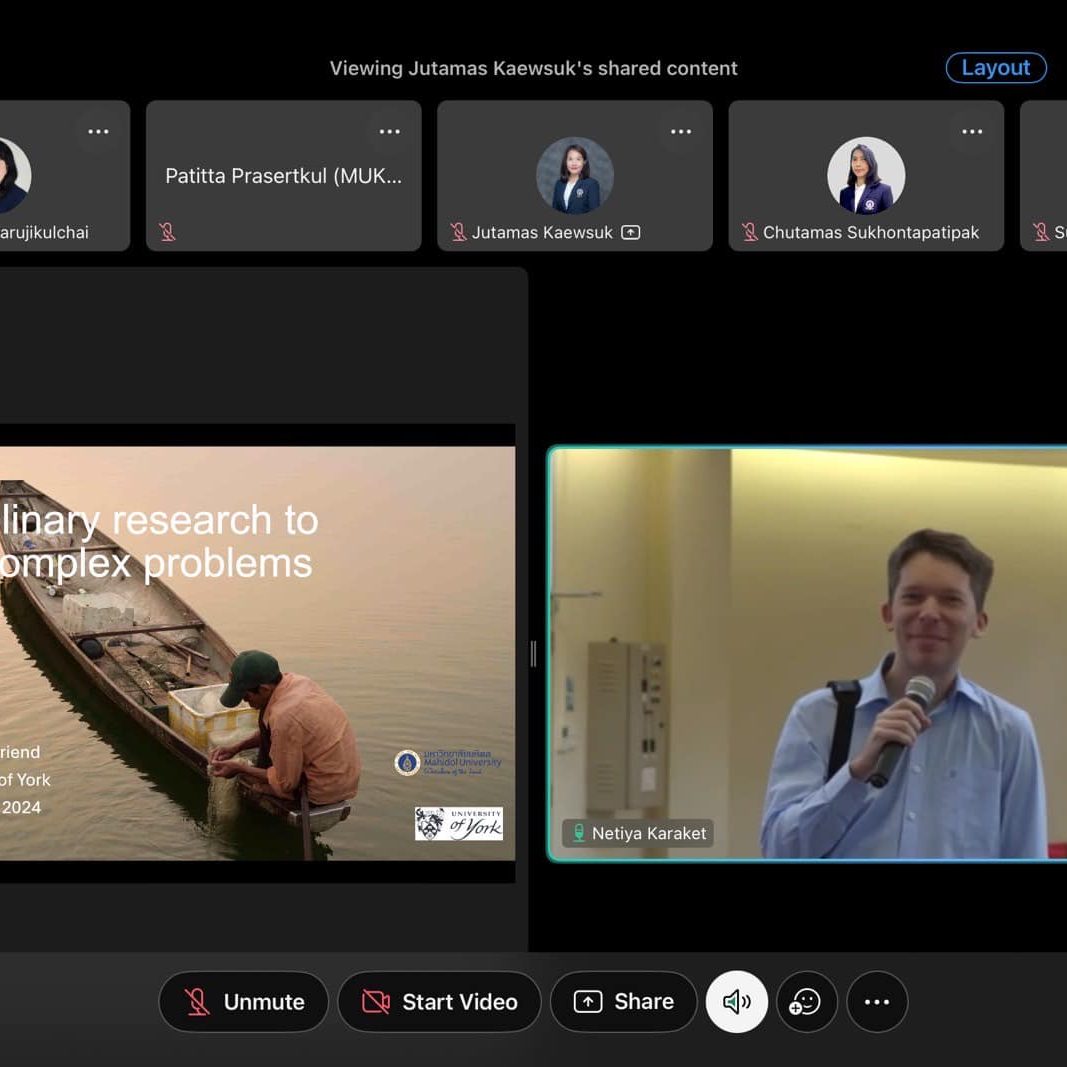1067x1067 pixels.
Task: Click muted mic icon beside Chutamas Sukhontapatipak
Action: [x=749, y=232]
